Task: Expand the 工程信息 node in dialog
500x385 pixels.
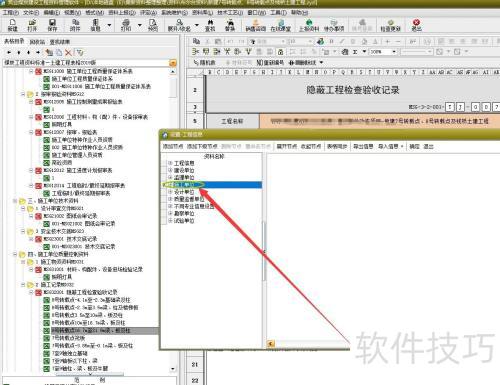Action: click(170, 163)
